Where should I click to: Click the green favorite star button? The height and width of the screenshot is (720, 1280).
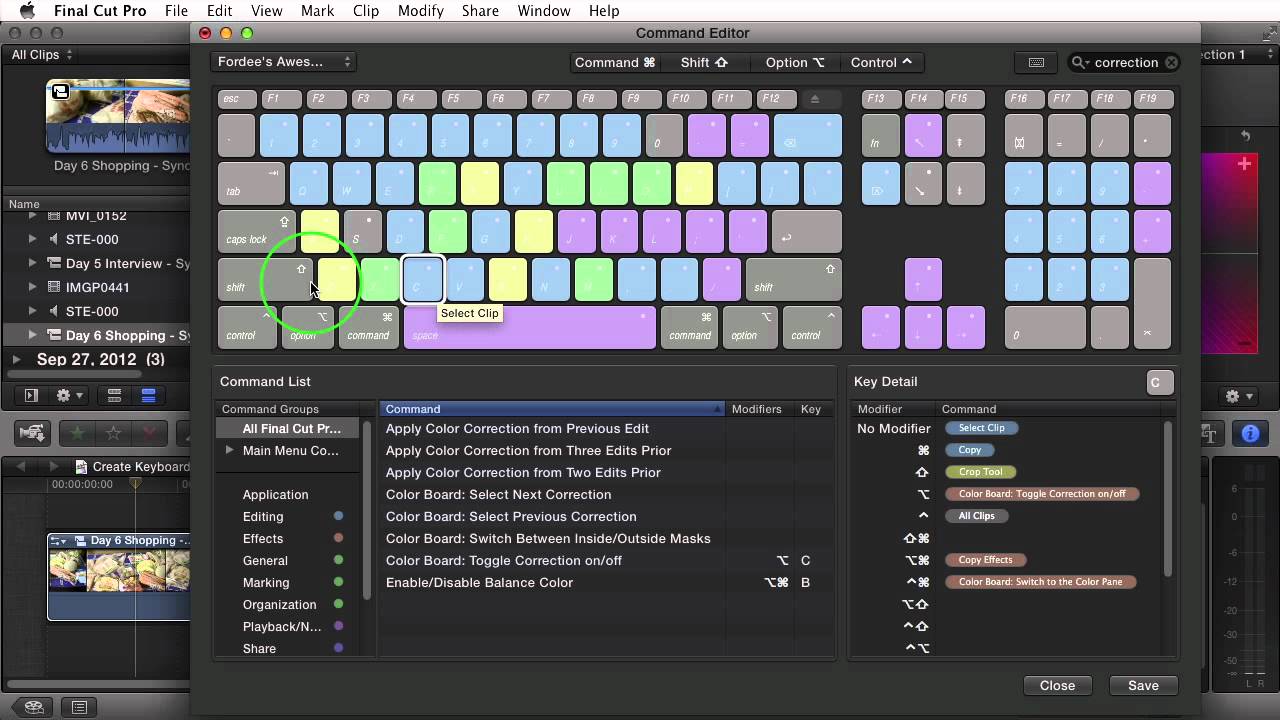click(x=76, y=434)
